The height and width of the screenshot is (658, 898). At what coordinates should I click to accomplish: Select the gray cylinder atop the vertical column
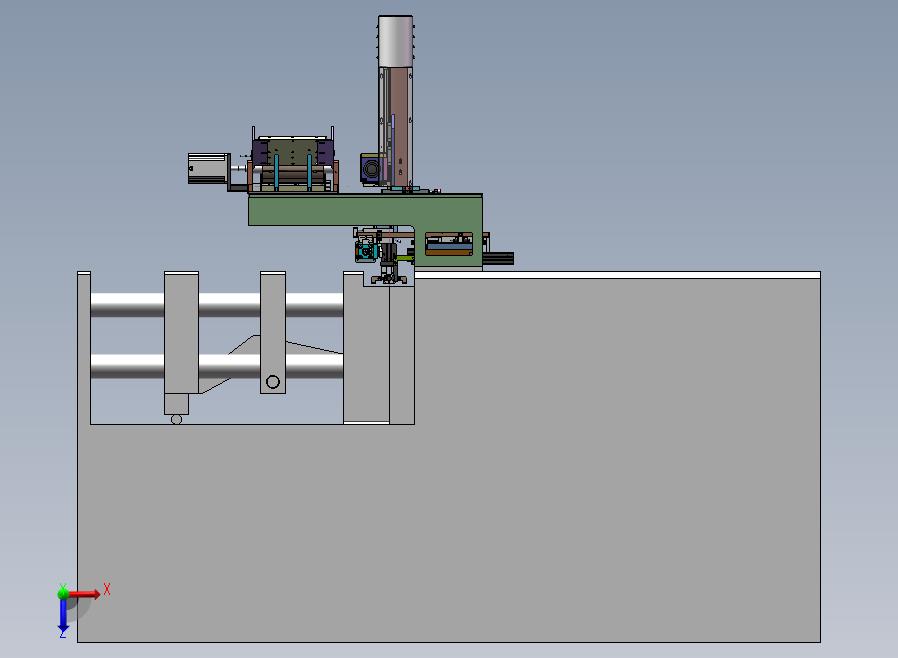(x=395, y=41)
